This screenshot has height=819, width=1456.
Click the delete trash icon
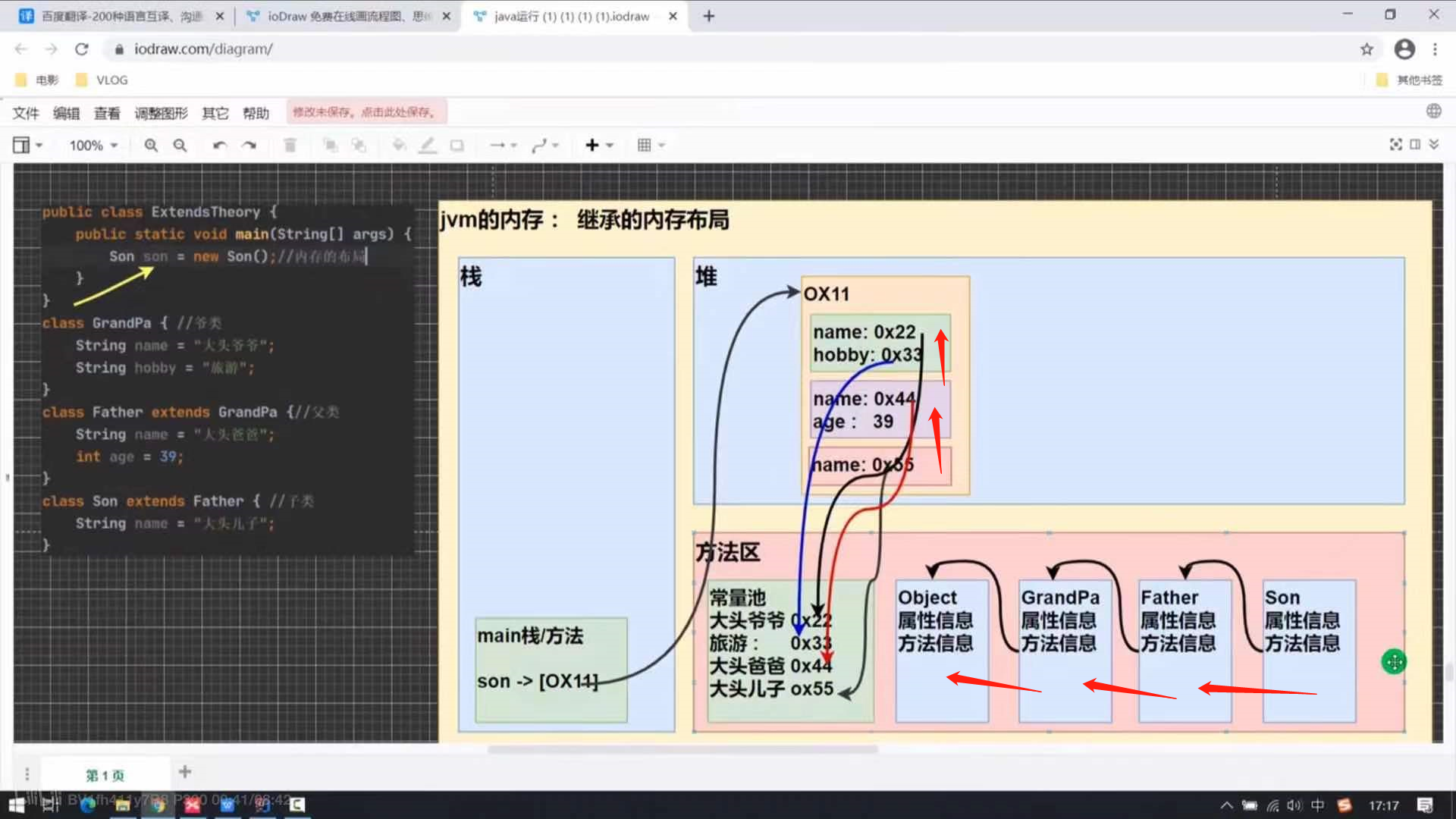click(290, 145)
